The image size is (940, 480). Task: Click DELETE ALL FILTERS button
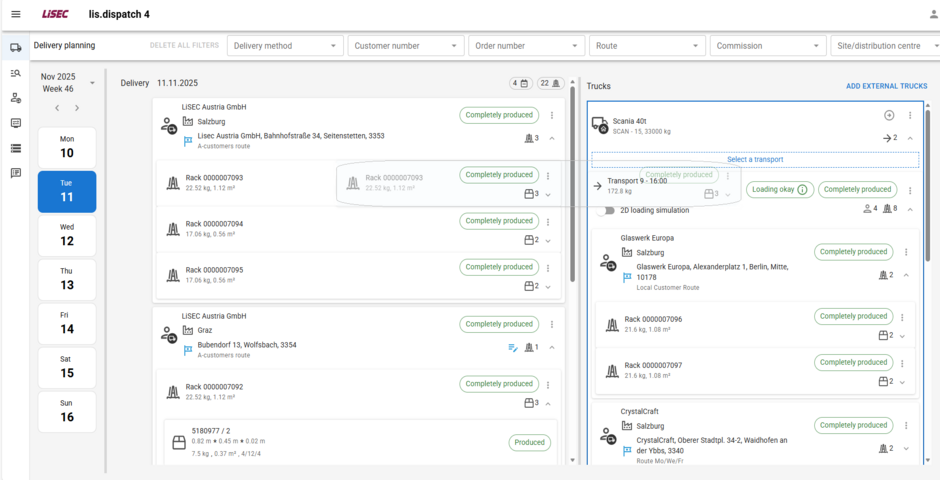pyautogui.click(x=184, y=46)
